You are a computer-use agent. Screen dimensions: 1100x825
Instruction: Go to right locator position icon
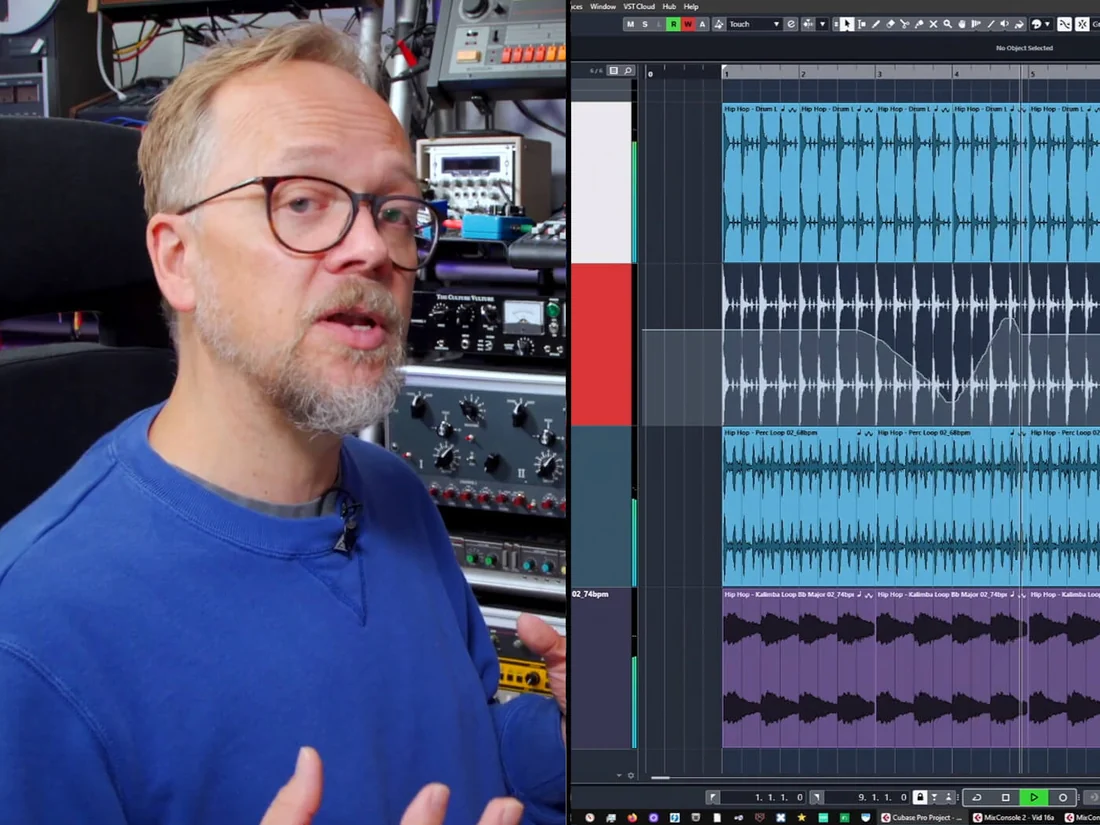click(817, 798)
